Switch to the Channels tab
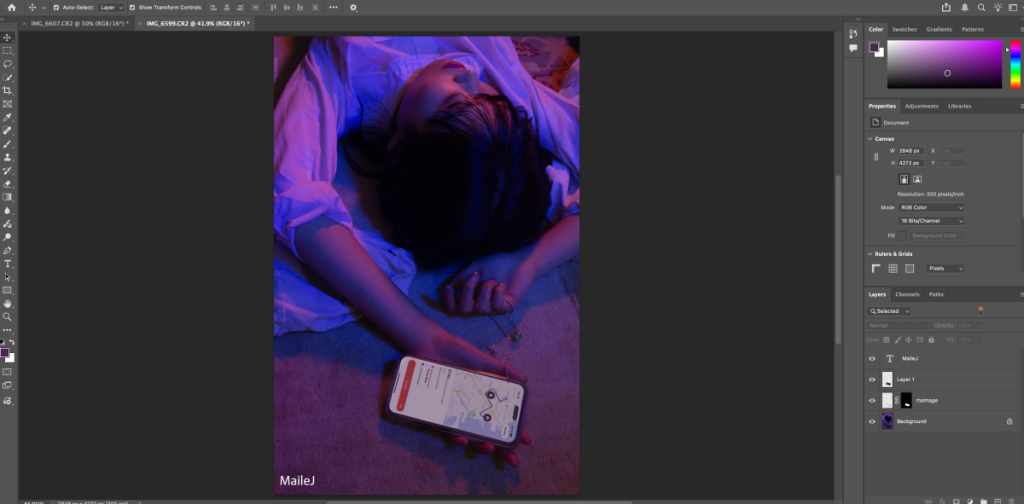Viewport: 1024px width, 504px height. click(x=907, y=294)
